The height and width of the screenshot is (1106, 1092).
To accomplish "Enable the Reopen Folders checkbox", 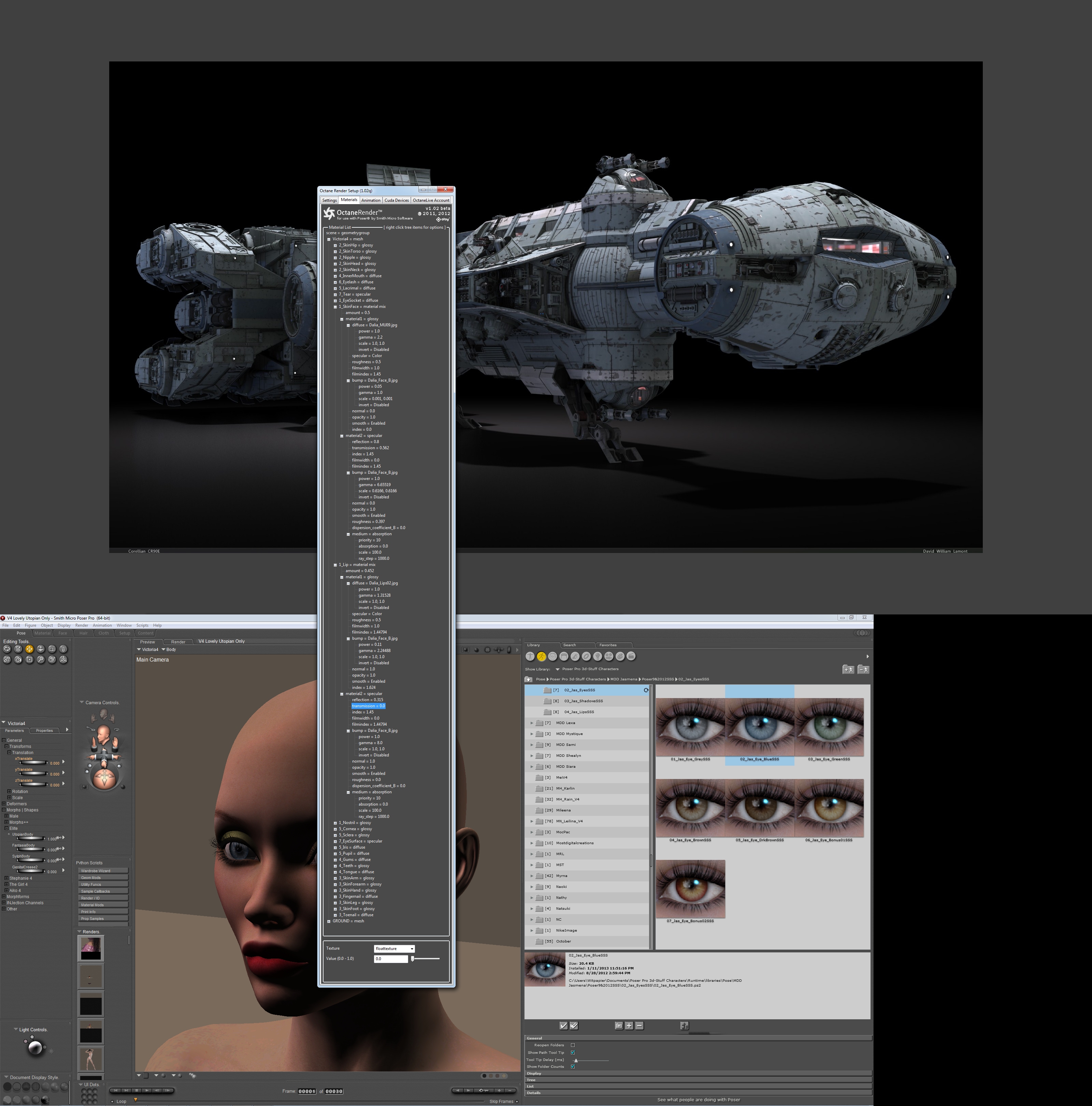I will coord(573,1045).
